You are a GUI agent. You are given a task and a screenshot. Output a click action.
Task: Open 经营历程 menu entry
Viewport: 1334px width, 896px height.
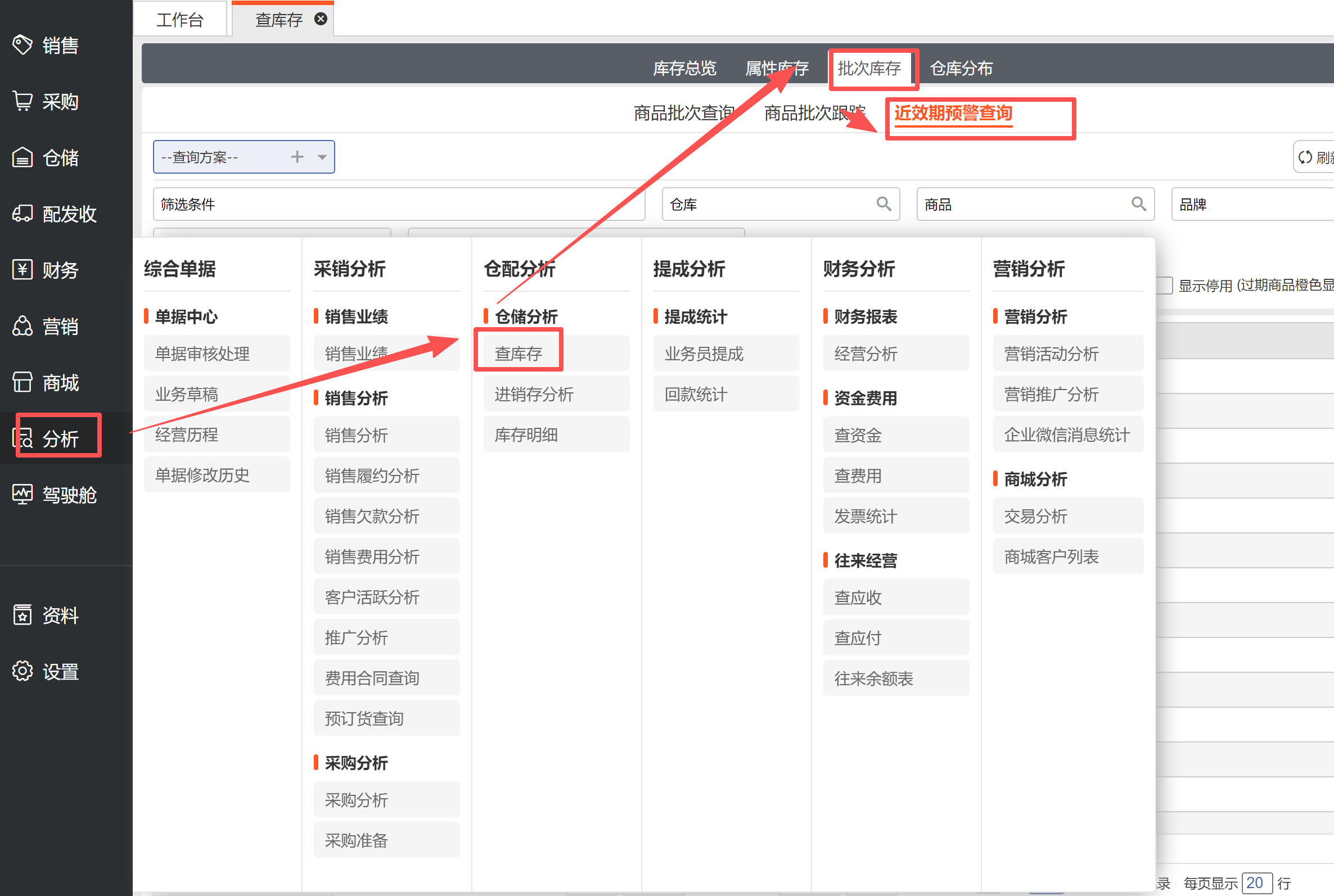(217, 435)
